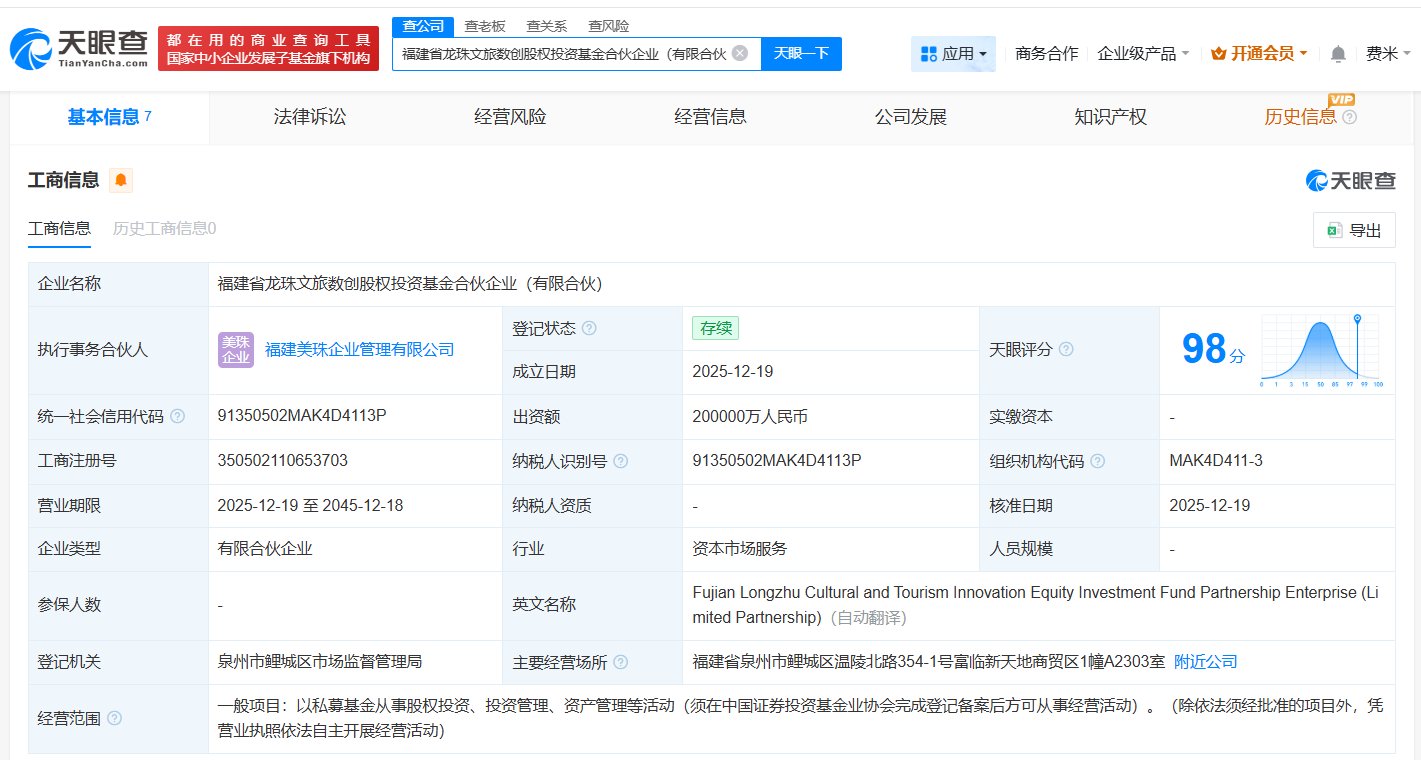Click the 天眼评分 question mark icon
This screenshot has width=1421, height=760.
(1065, 349)
